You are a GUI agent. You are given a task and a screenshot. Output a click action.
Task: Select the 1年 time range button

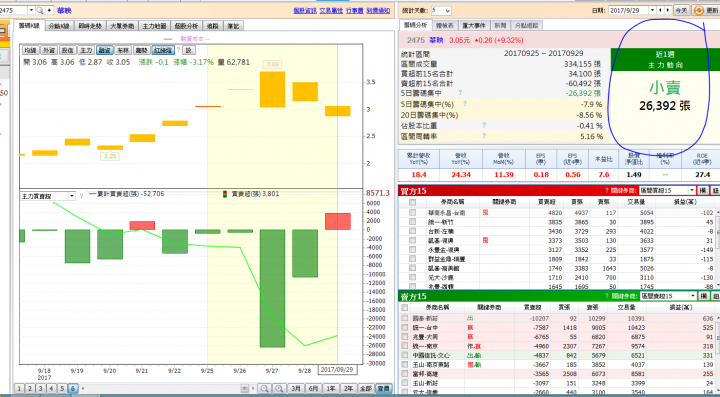[331, 388]
